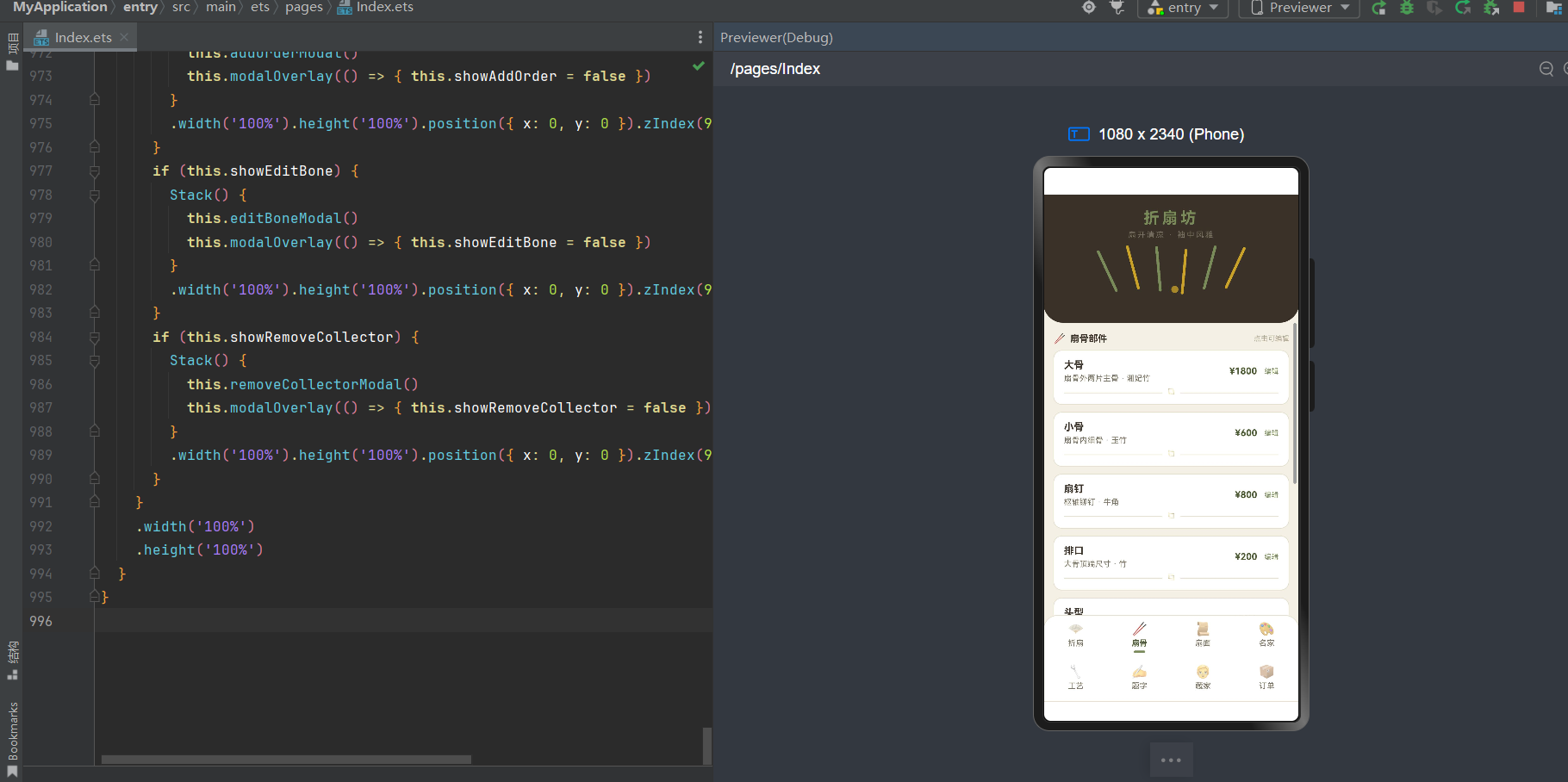Screen dimensions: 1568x782
Task: Click the zoom-out magnifier in Previewer
Action: click(1546, 69)
